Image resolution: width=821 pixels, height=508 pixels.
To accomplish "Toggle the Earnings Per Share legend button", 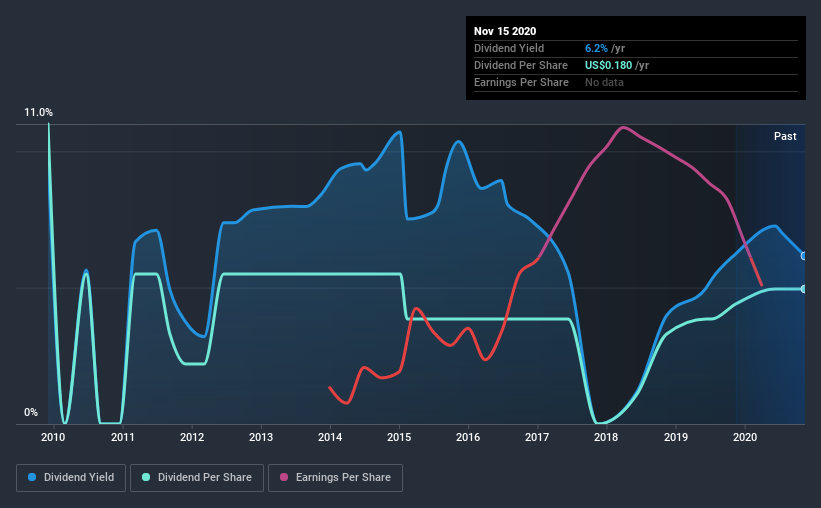I will point(335,478).
